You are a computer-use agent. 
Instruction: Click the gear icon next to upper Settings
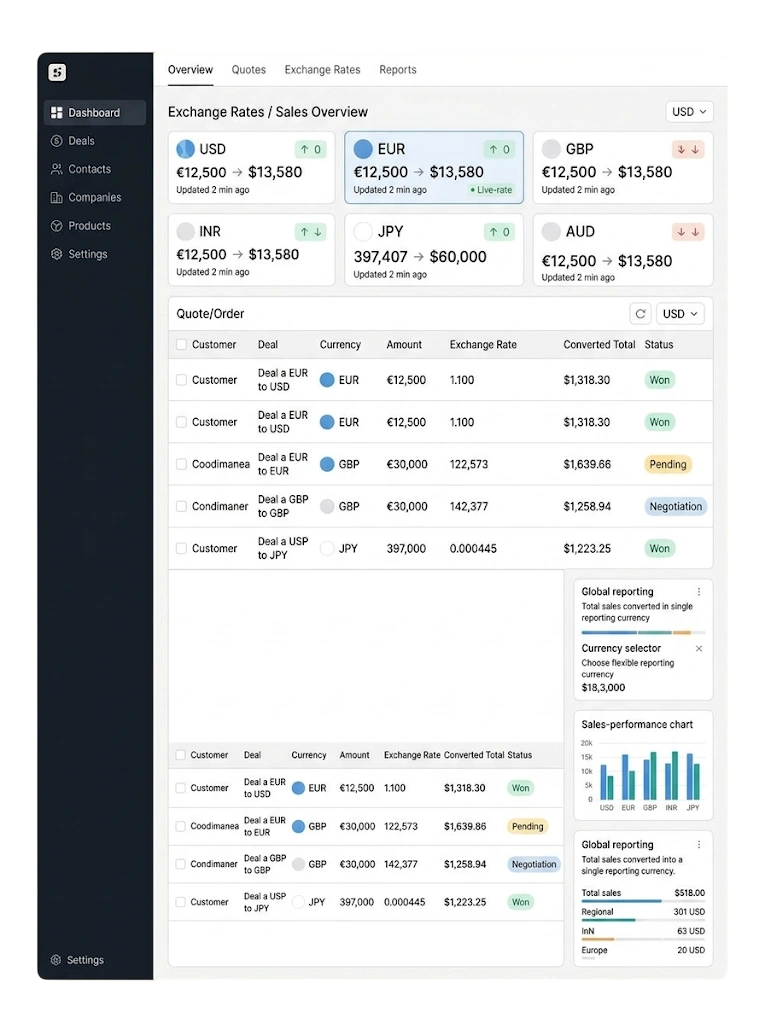coord(57,254)
